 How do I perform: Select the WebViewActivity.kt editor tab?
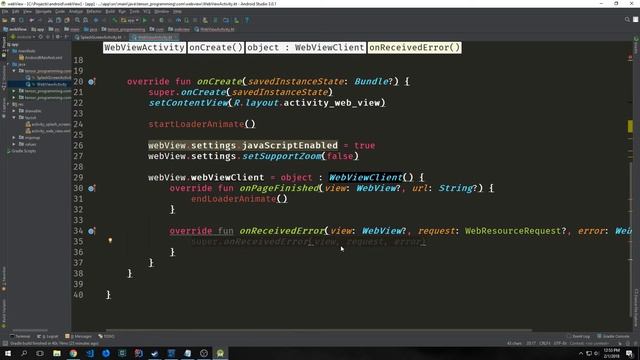(154, 37)
